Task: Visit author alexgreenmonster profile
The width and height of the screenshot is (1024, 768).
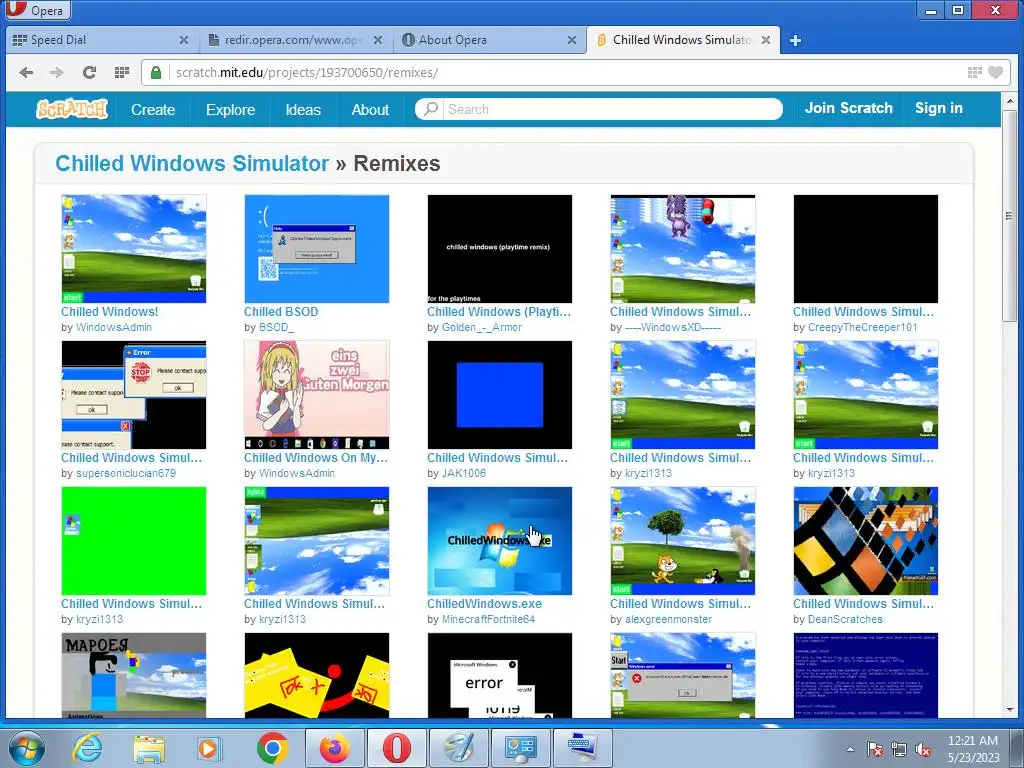Action: 669,619
